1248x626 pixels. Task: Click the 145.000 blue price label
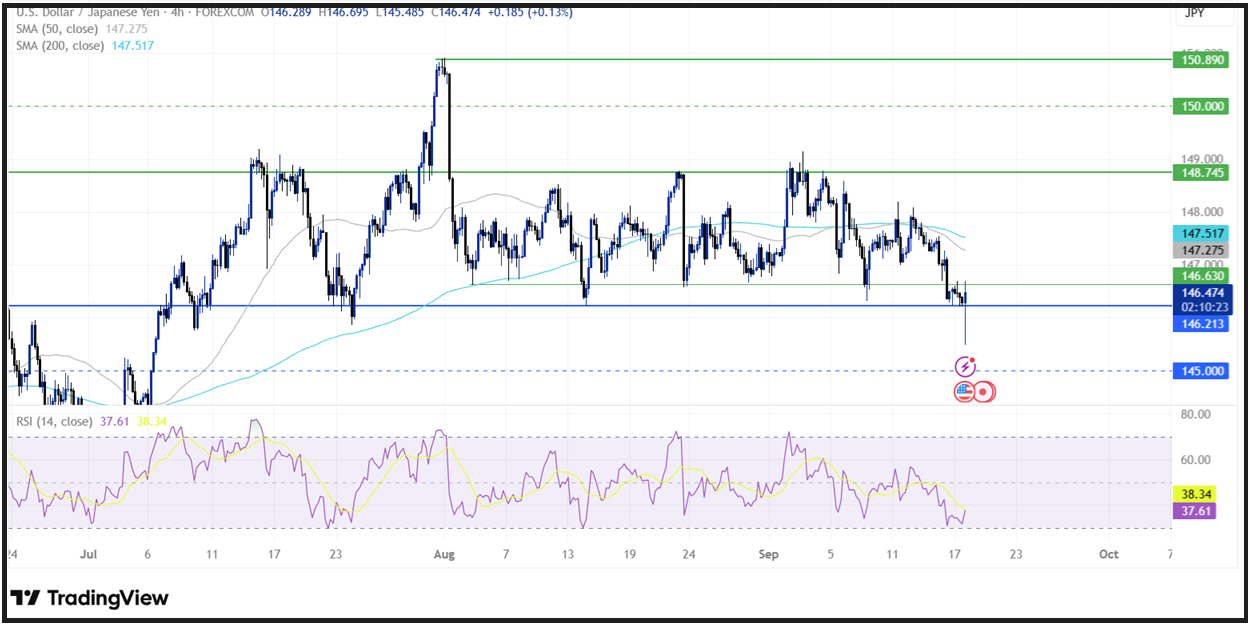[1200, 371]
